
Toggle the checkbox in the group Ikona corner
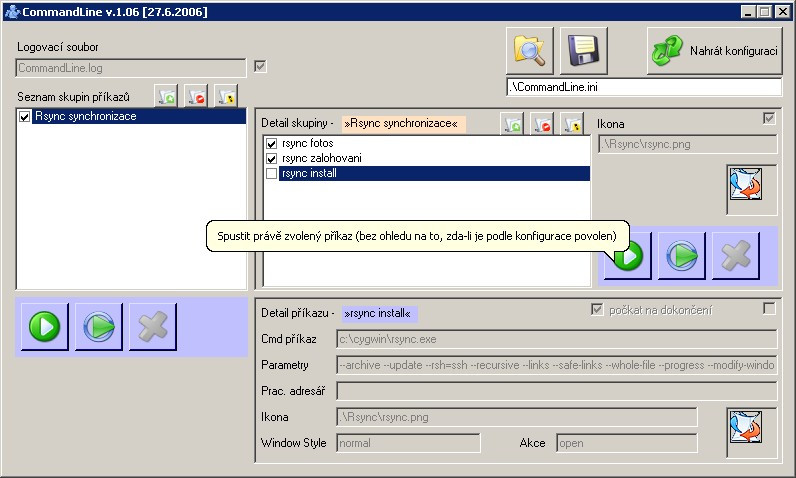[769, 119]
